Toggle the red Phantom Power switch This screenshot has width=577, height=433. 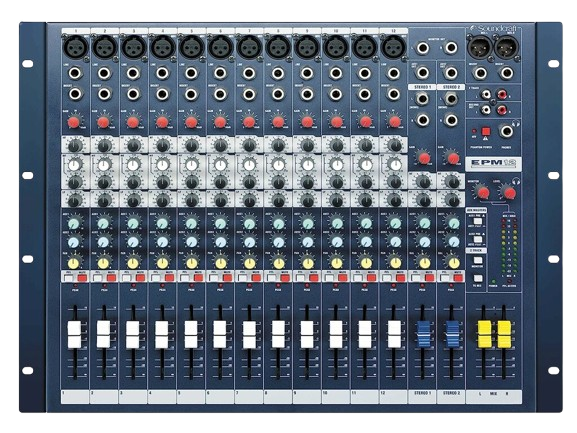tap(486, 131)
